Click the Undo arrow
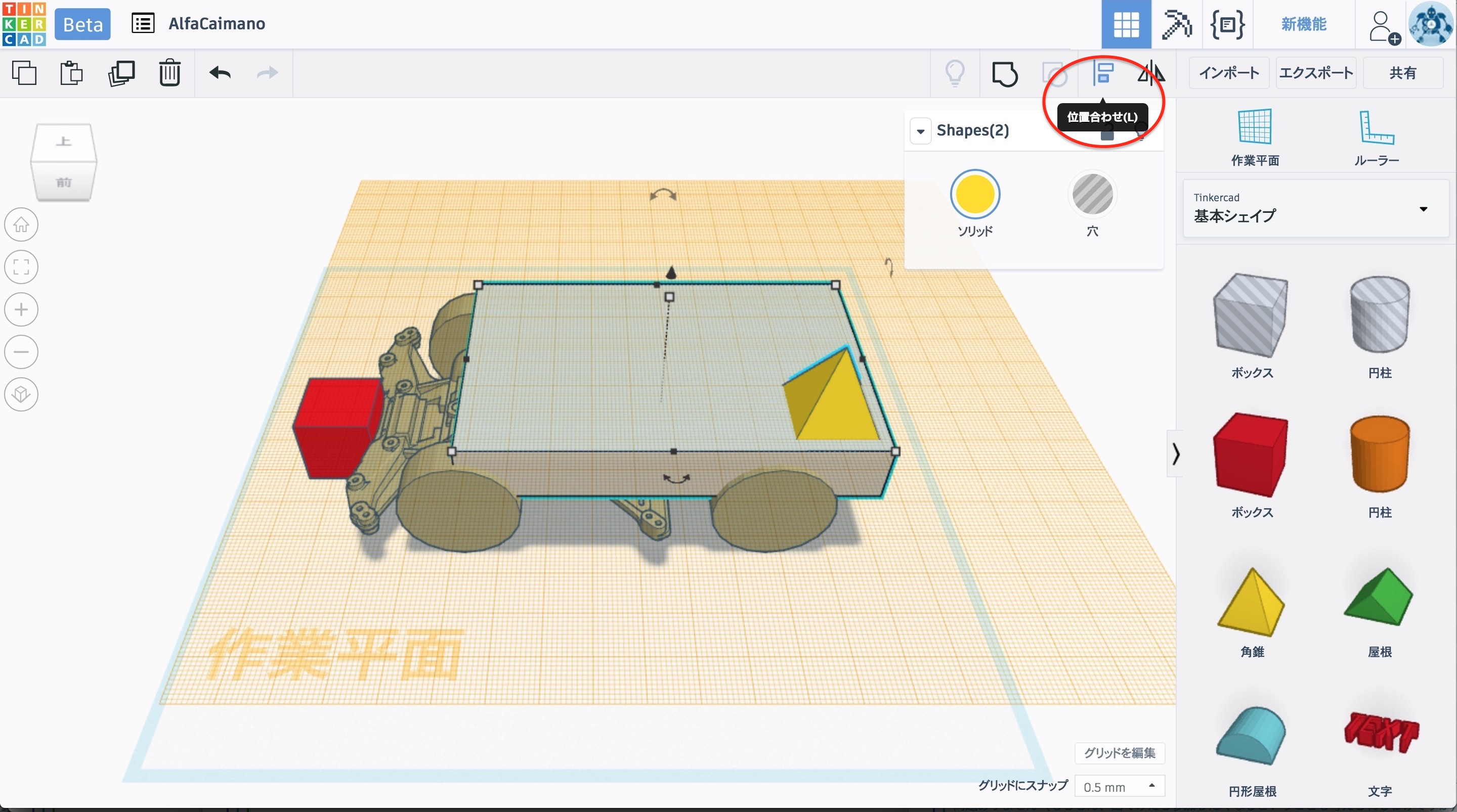 [220, 73]
